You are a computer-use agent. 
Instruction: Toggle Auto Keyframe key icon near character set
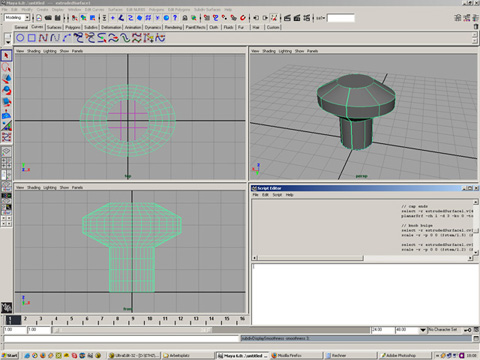467,330
